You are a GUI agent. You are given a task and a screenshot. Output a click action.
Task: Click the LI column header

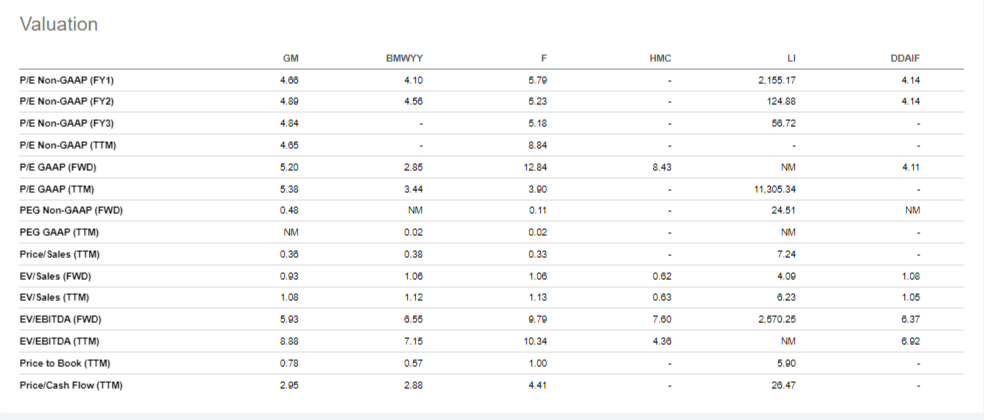(x=791, y=58)
